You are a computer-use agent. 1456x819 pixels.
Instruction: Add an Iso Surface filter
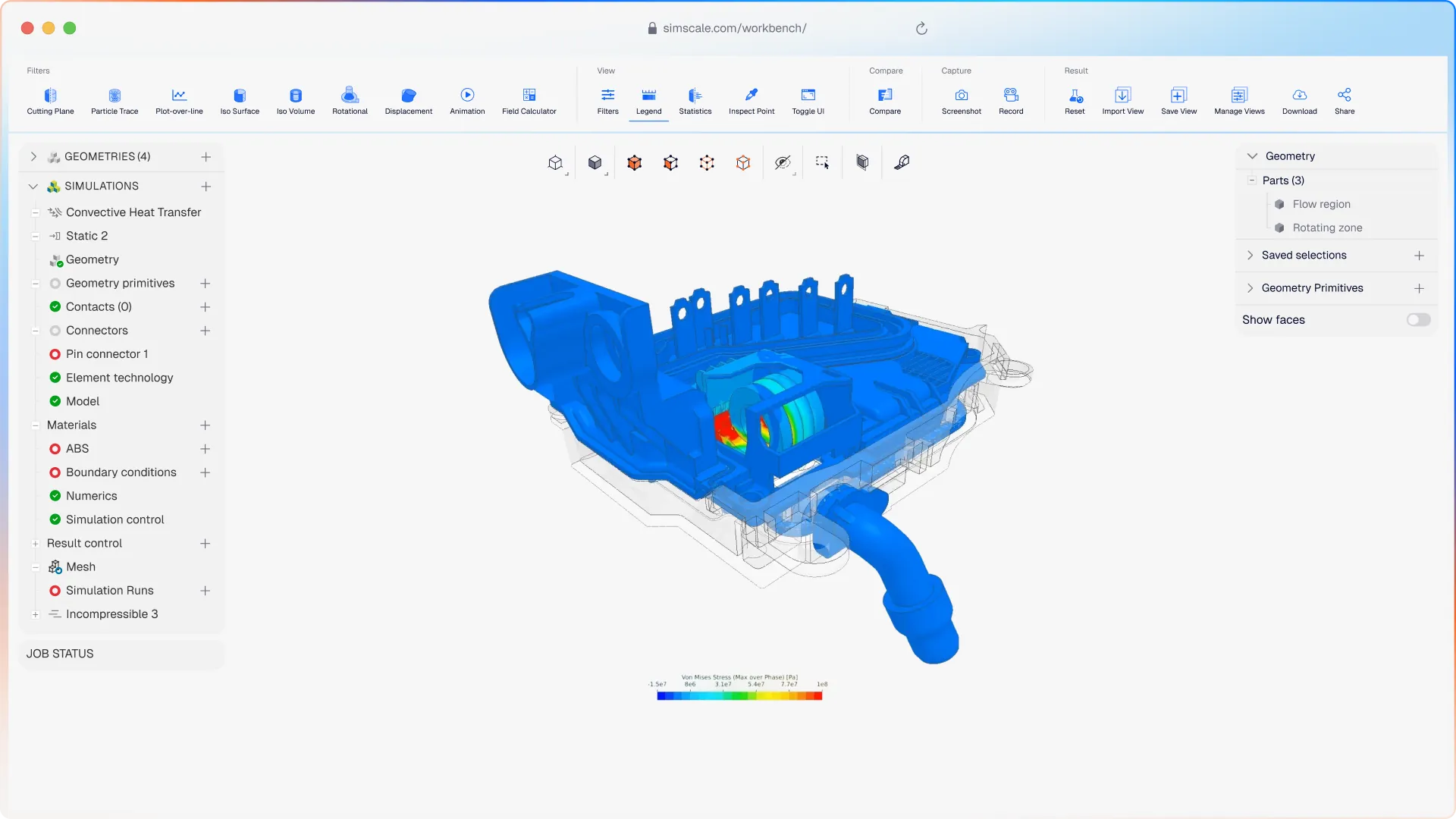pyautogui.click(x=240, y=101)
